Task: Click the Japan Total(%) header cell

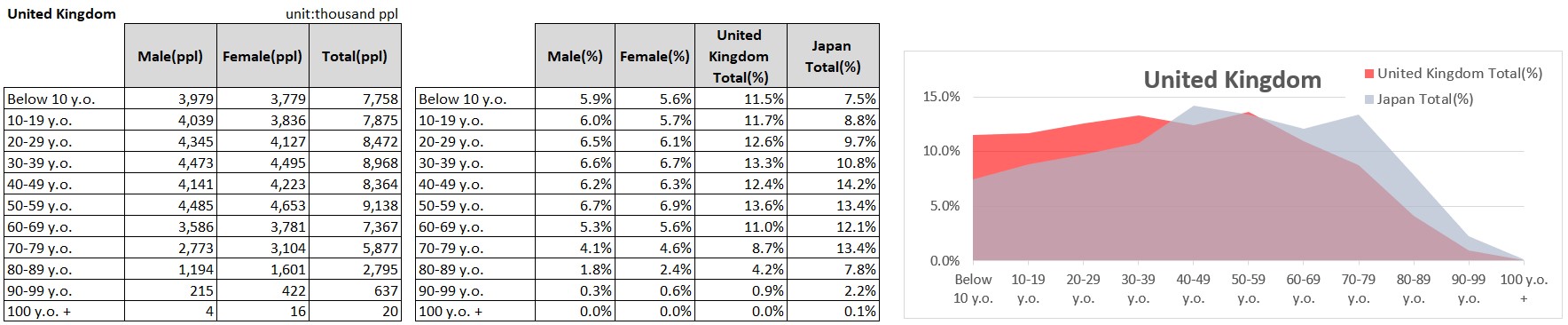Action: 833,56
